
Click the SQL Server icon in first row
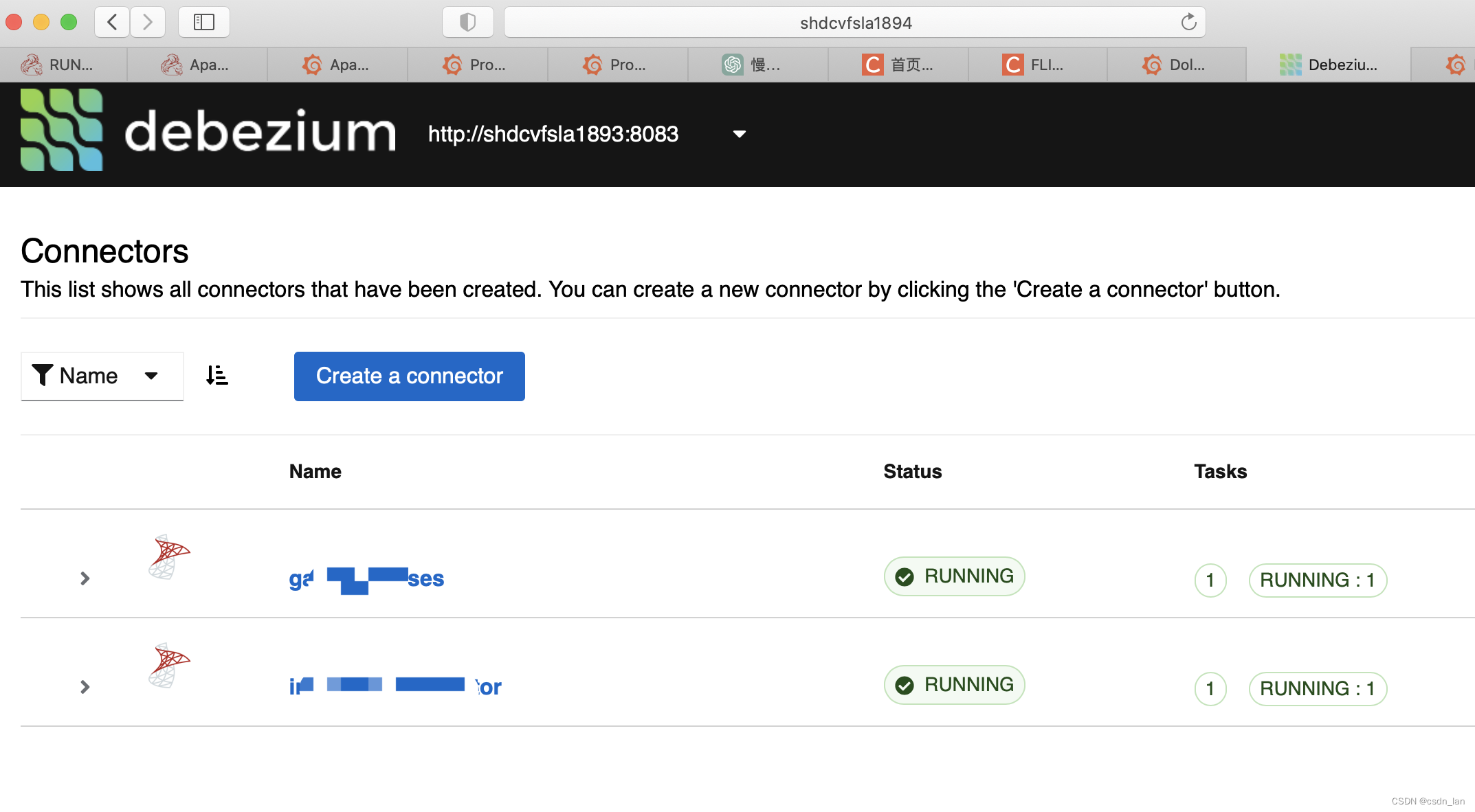tap(169, 557)
